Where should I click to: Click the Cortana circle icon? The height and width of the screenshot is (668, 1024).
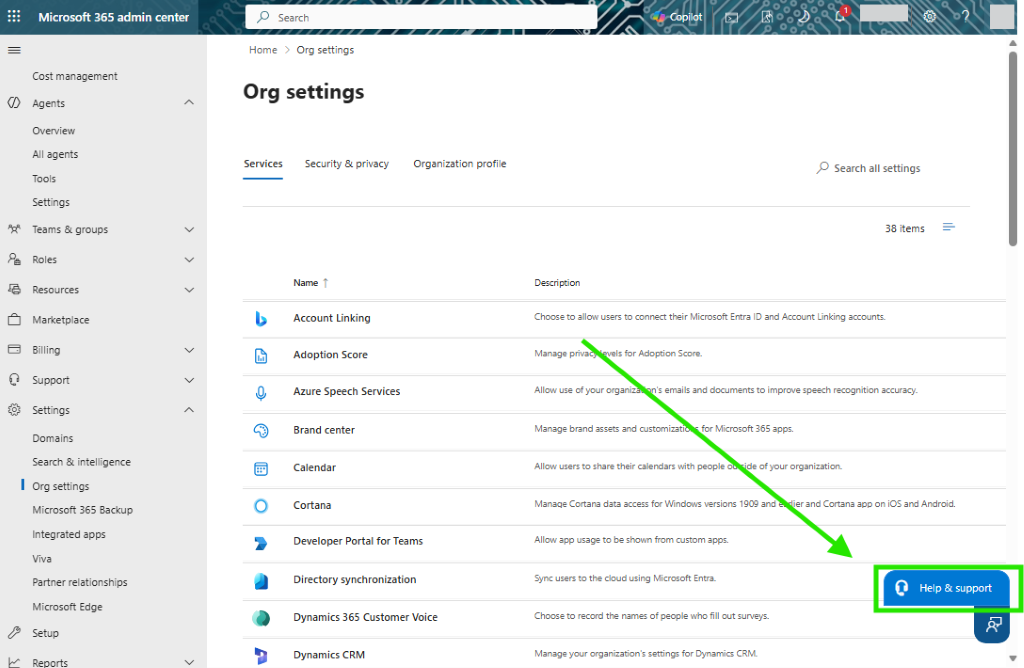pyautogui.click(x=261, y=505)
